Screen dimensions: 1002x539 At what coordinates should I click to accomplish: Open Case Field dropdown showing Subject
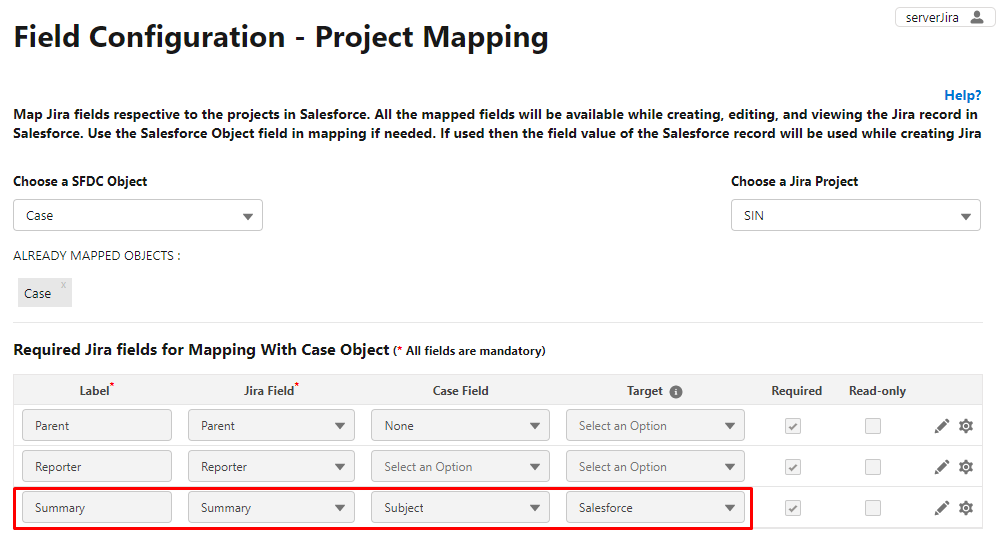click(x=460, y=508)
